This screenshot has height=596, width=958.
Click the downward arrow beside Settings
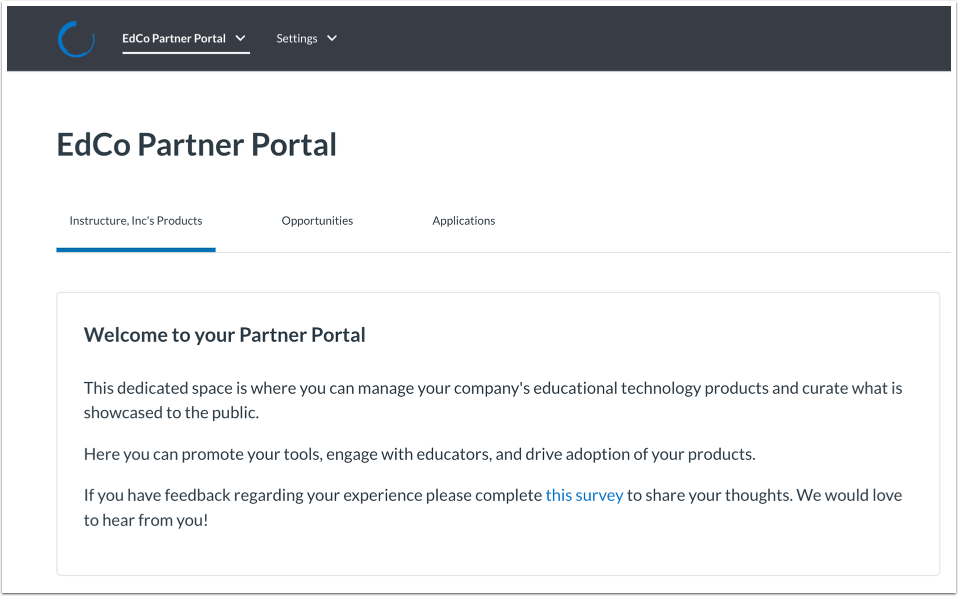(x=331, y=38)
